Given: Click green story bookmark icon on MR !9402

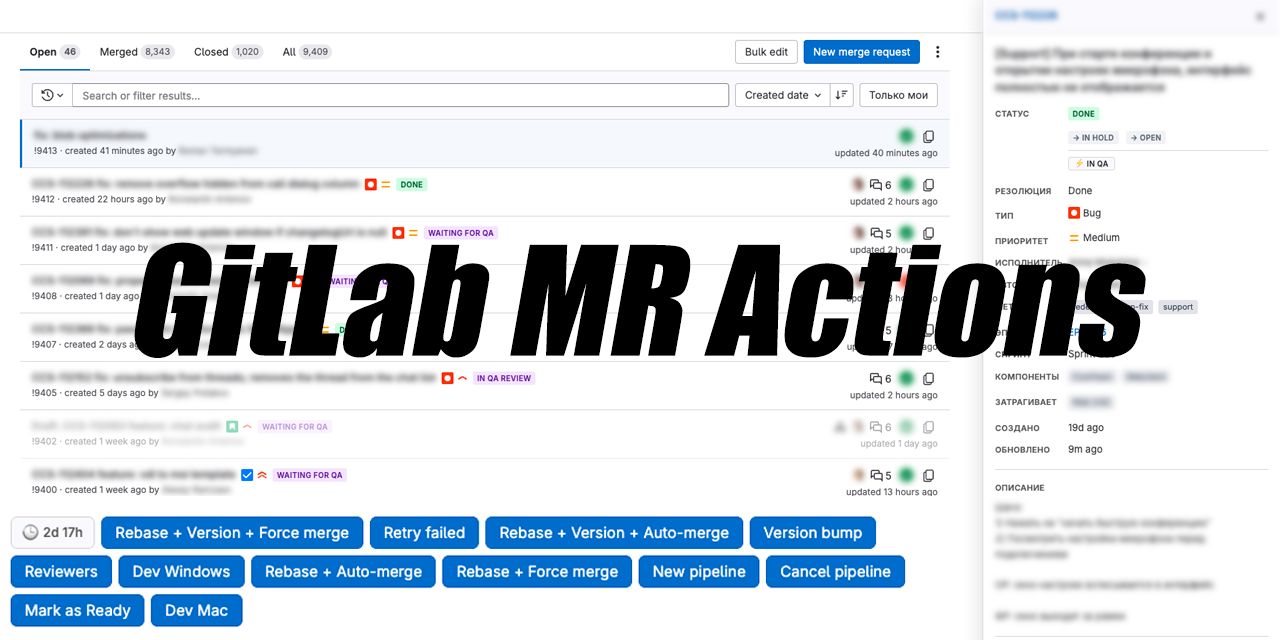Looking at the screenshot, I should click(x=232, y=426).
